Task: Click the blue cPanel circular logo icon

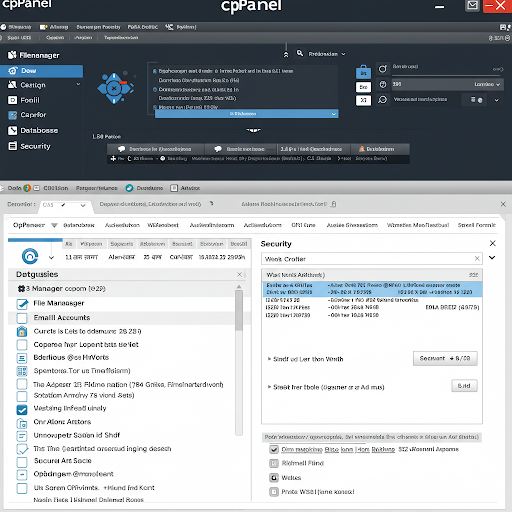Action: pos(30,256)
